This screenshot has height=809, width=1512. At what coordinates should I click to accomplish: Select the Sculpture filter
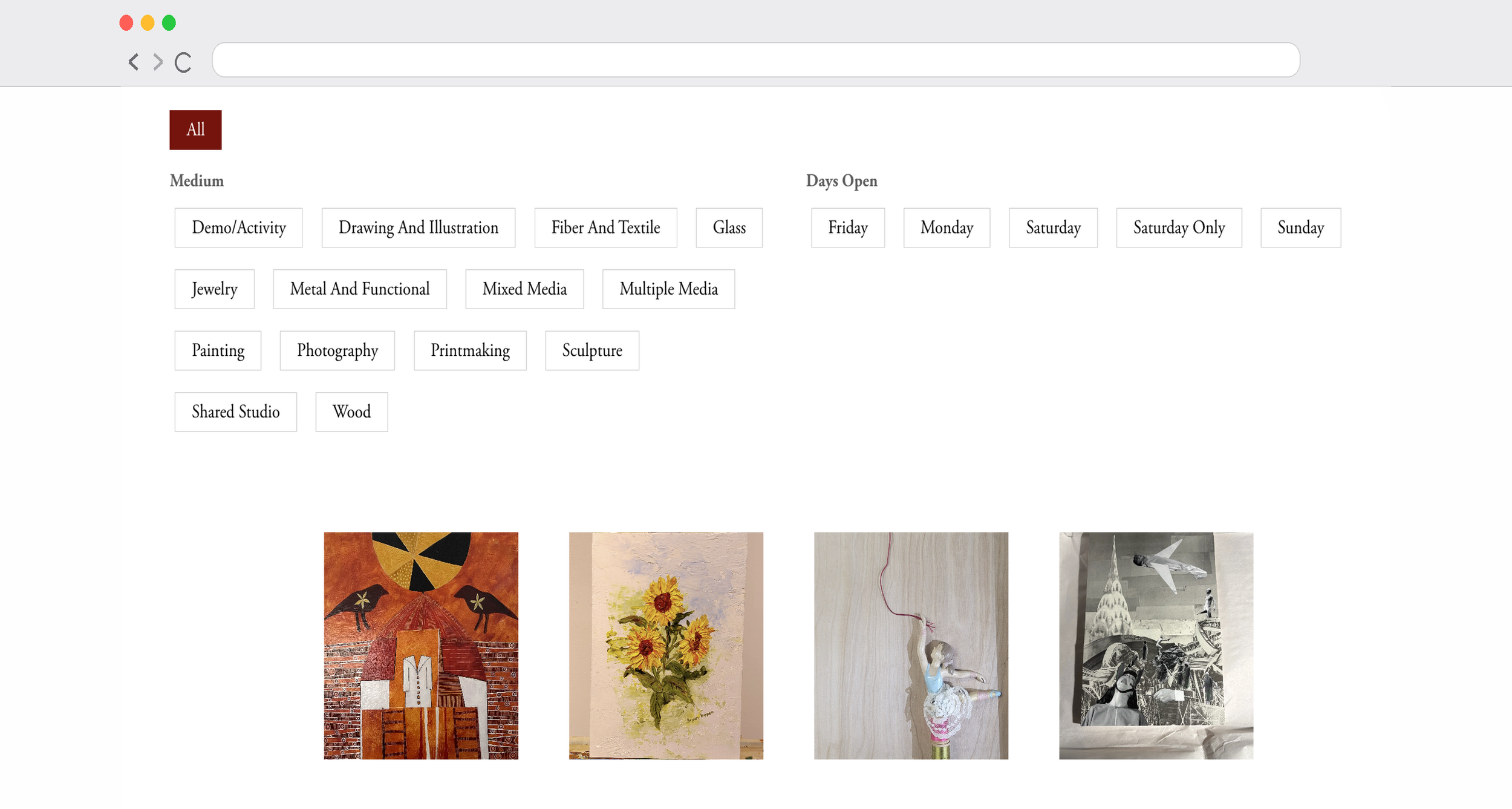tap(592, 350)
